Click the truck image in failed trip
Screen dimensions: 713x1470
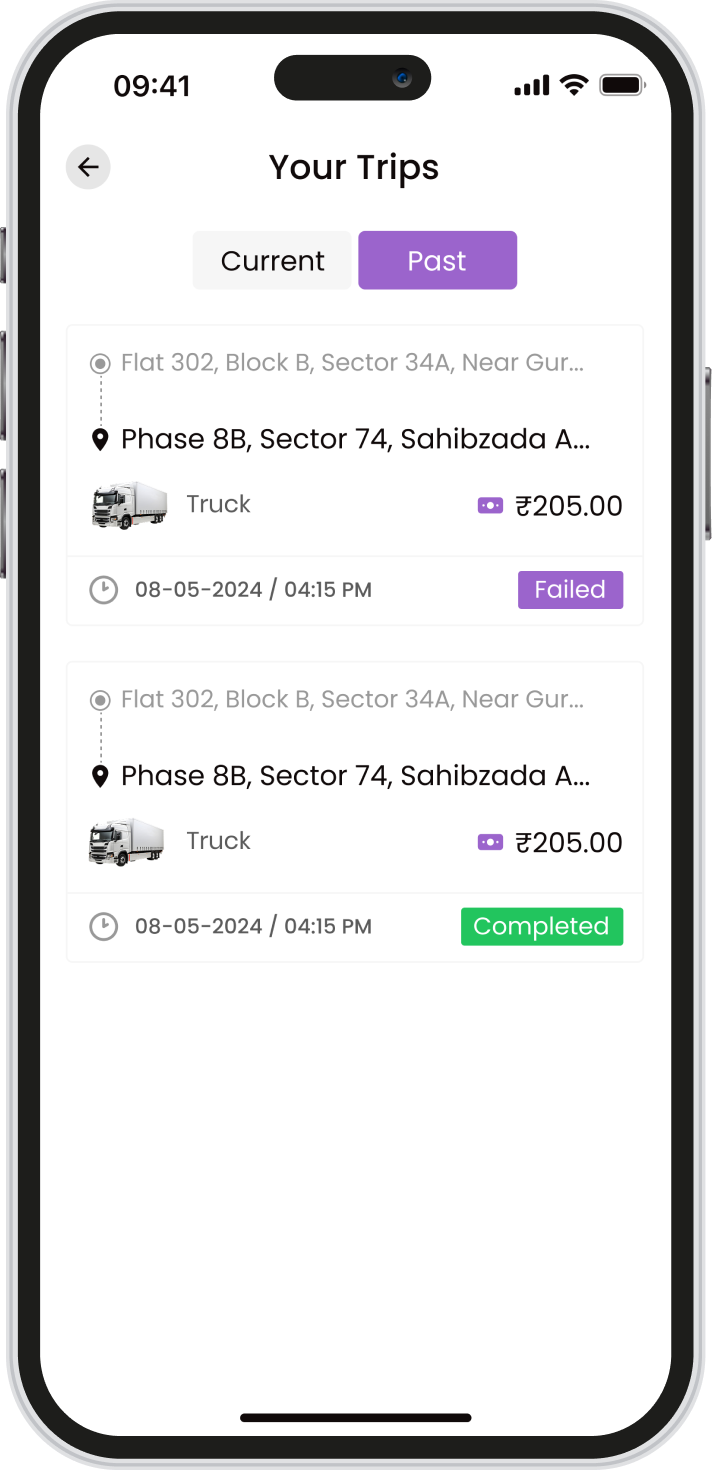coord(129,505)
